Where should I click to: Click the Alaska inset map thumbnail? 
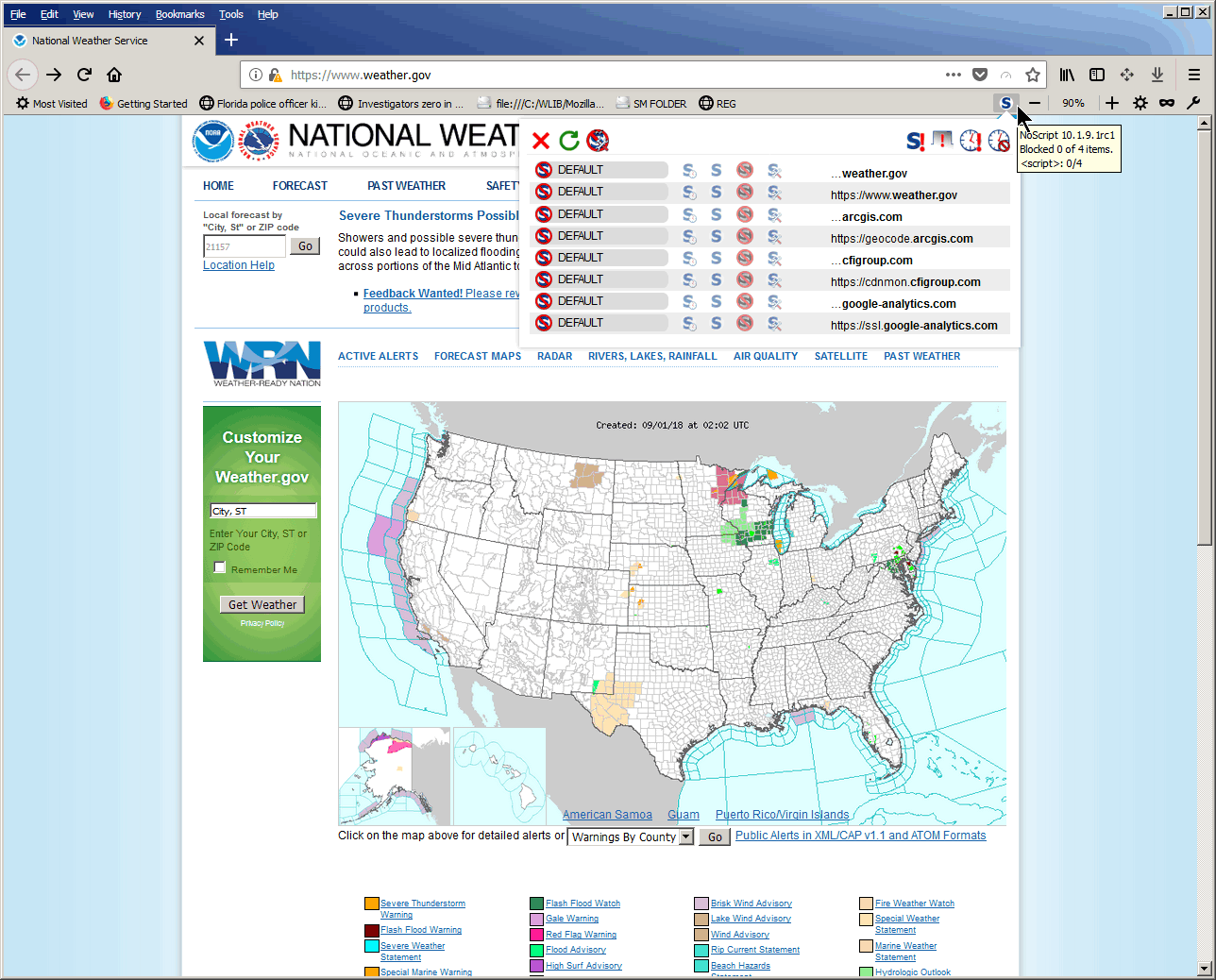coord(395,776)
